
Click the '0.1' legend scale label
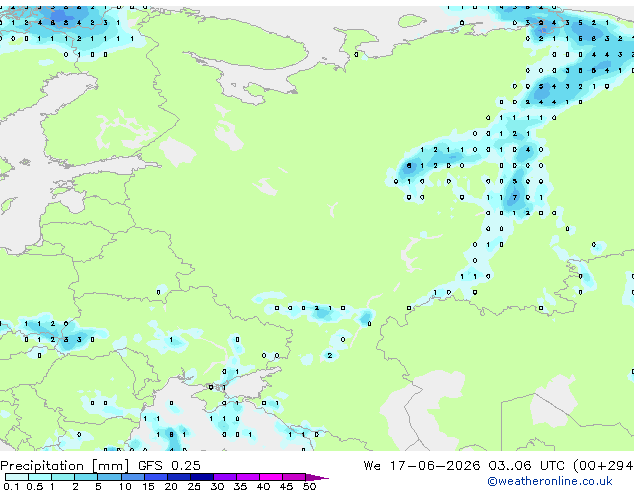(11, 486)
